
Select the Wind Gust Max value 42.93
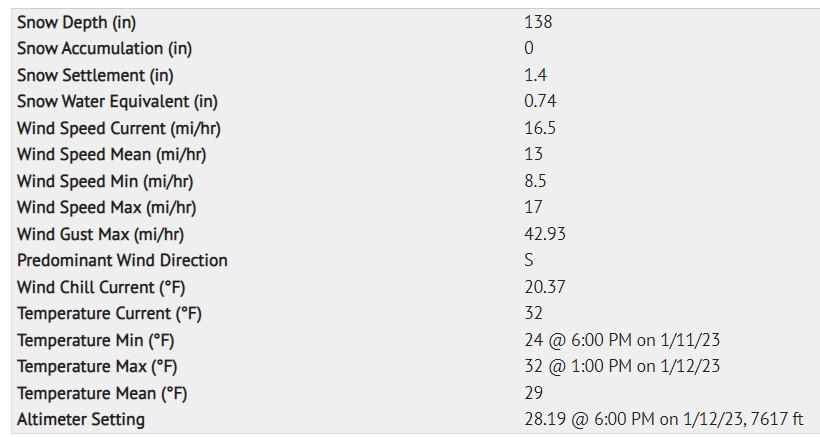click(545, 234)
